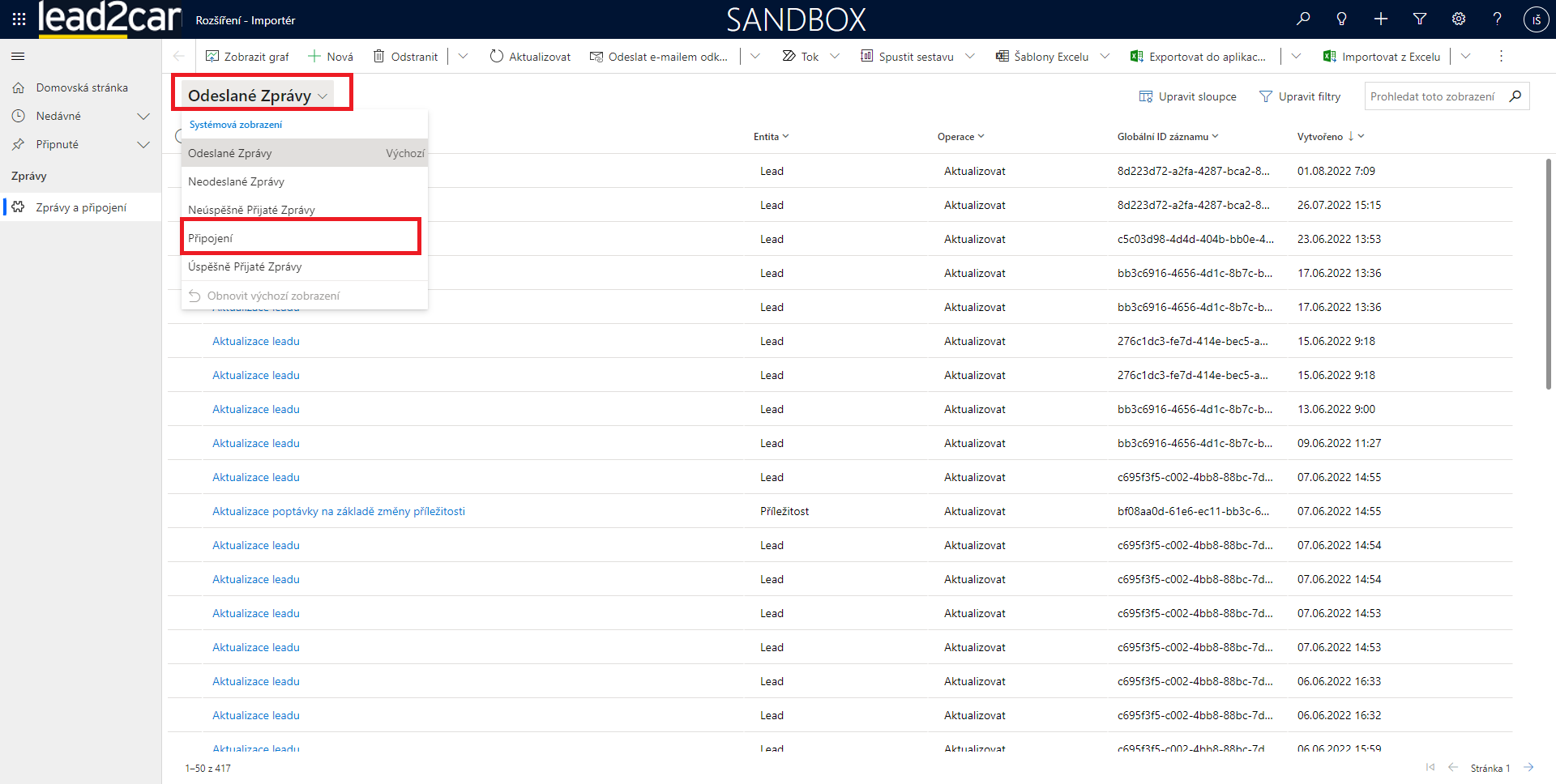Expand the Připnuté section
Viewport: 1556px width, 784px height.
pyautogui.click(x=143, y=145)
